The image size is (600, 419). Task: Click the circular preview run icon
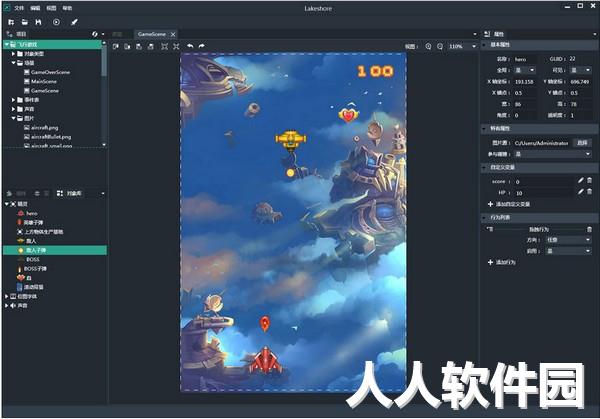[56, 22]
